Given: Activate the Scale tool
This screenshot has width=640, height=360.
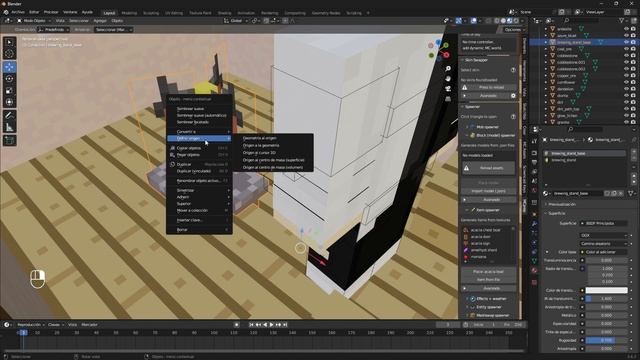Looking at the screenshot, I should [x=9, y=91].
